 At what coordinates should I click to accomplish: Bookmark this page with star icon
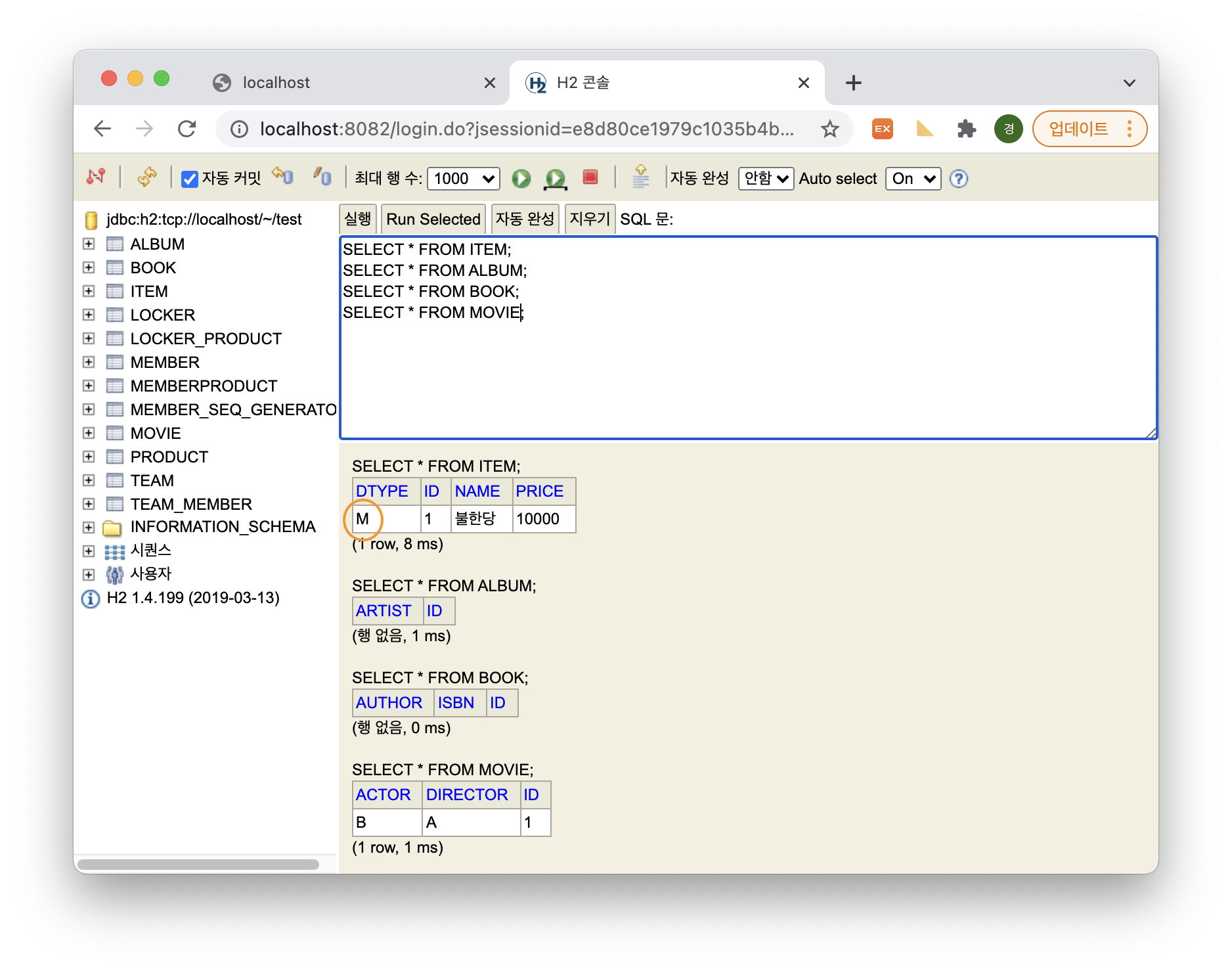[x=830, y=129]
